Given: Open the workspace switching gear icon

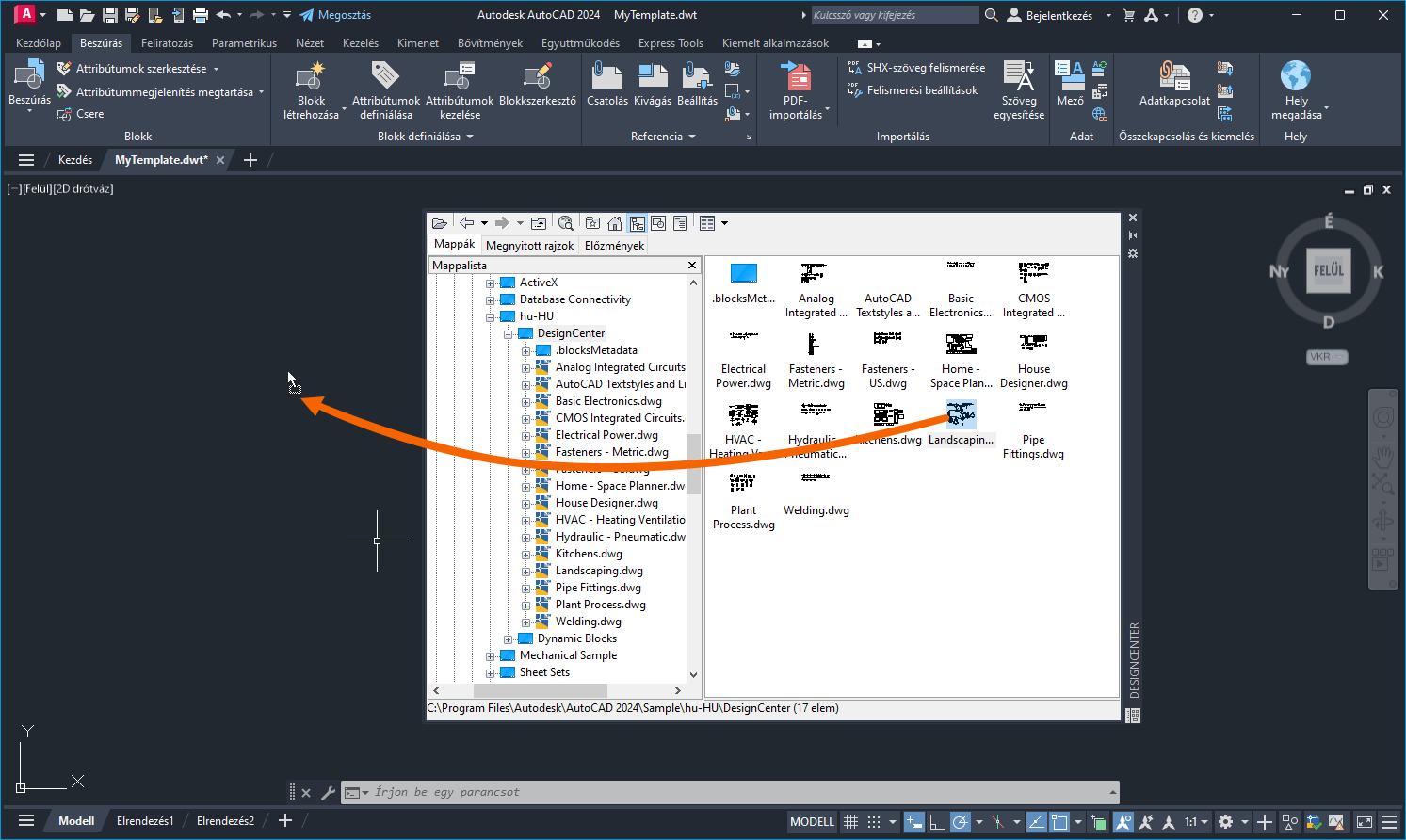Looking at the screenshot, I should (1225, 822).
